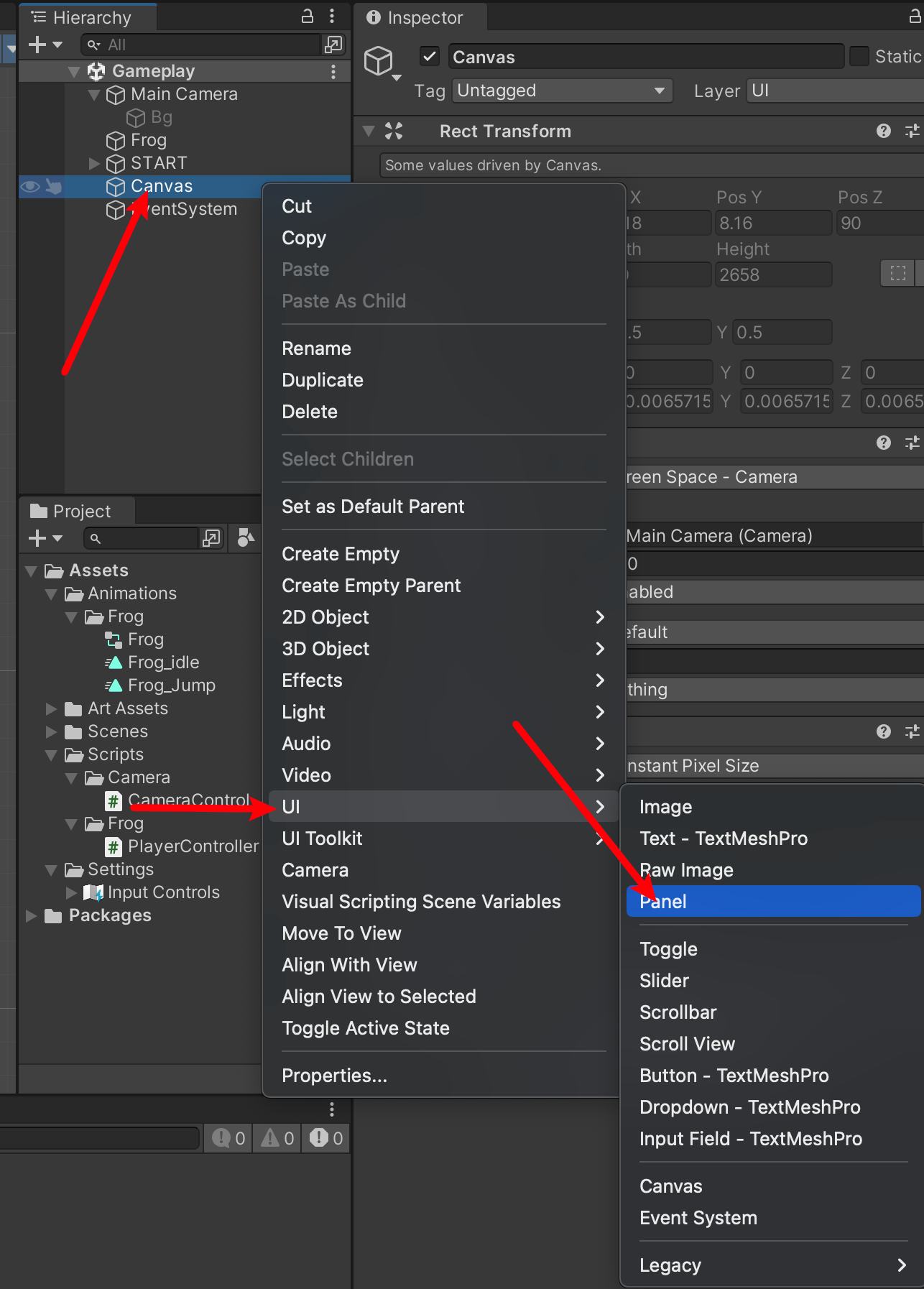The width and height of the screenshot is (924, 1289).
Task: Select the Frog_Jump animation clip
Action: (160, 685)
